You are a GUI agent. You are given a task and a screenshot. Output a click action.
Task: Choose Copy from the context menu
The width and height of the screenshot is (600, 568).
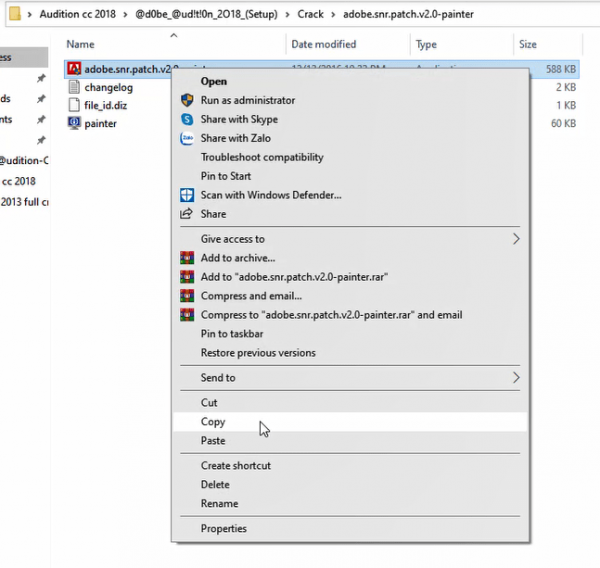(213, 422)
